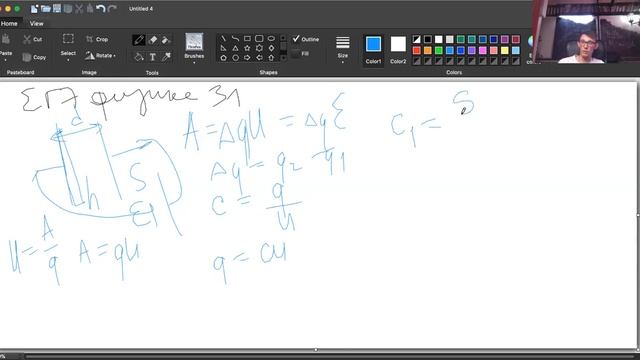The width and height of the screenshot is (640, 360).
Task: Pick the violet purple palette color
Action: 471,50
